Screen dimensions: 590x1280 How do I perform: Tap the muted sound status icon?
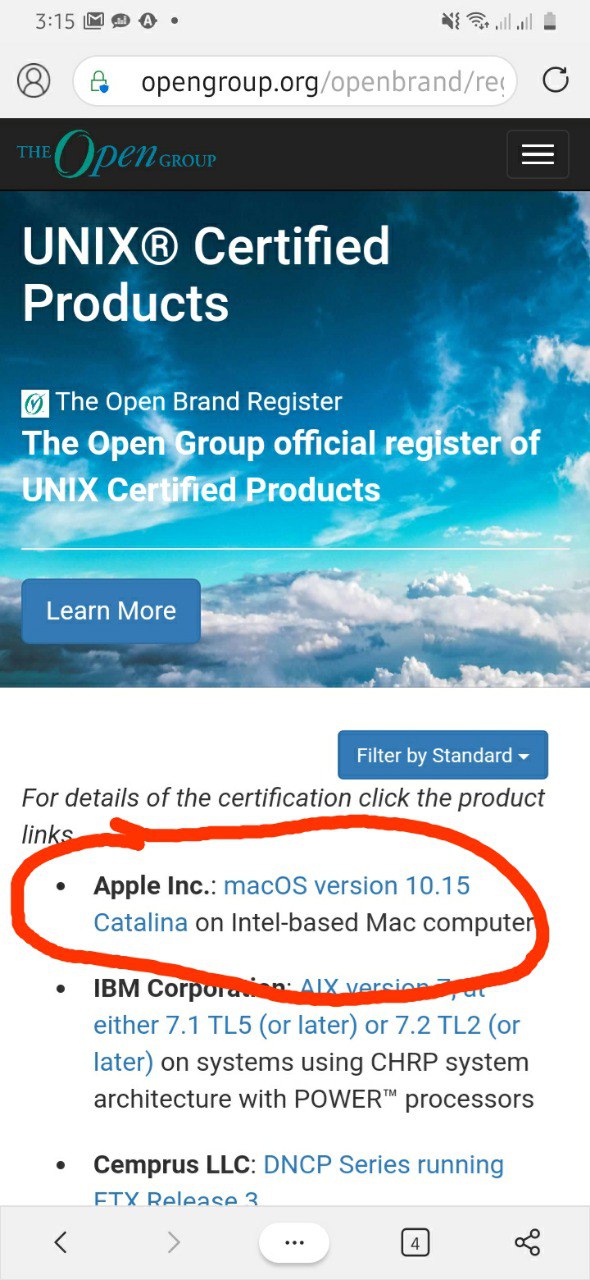(x=450, y=20)
